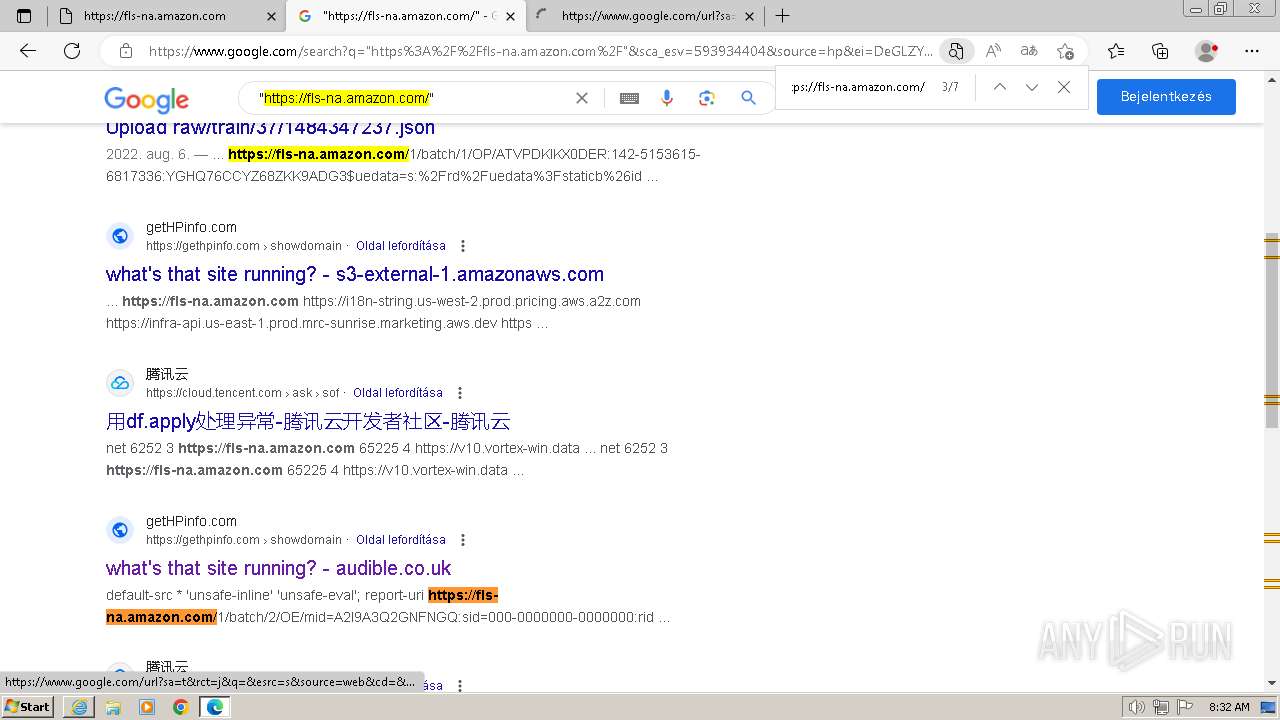Close the find on page bar
This screenshot has height=720, width=1280.
(x=1064, y=87)
